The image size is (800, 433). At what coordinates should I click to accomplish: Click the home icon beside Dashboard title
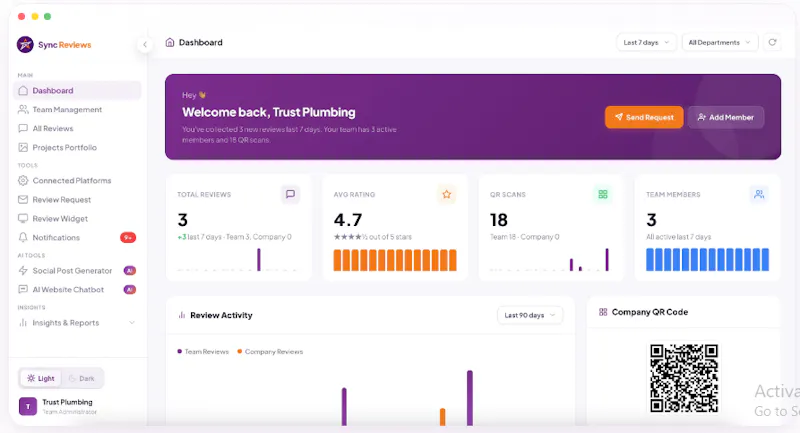coord(170,42)
